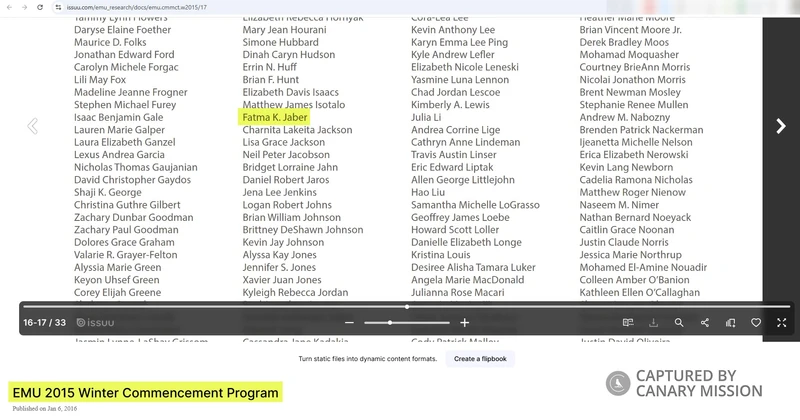Click the name Andrew M. Nabozny
The image size is (800, 420).
pyautogui.click(x=624, y=117)
